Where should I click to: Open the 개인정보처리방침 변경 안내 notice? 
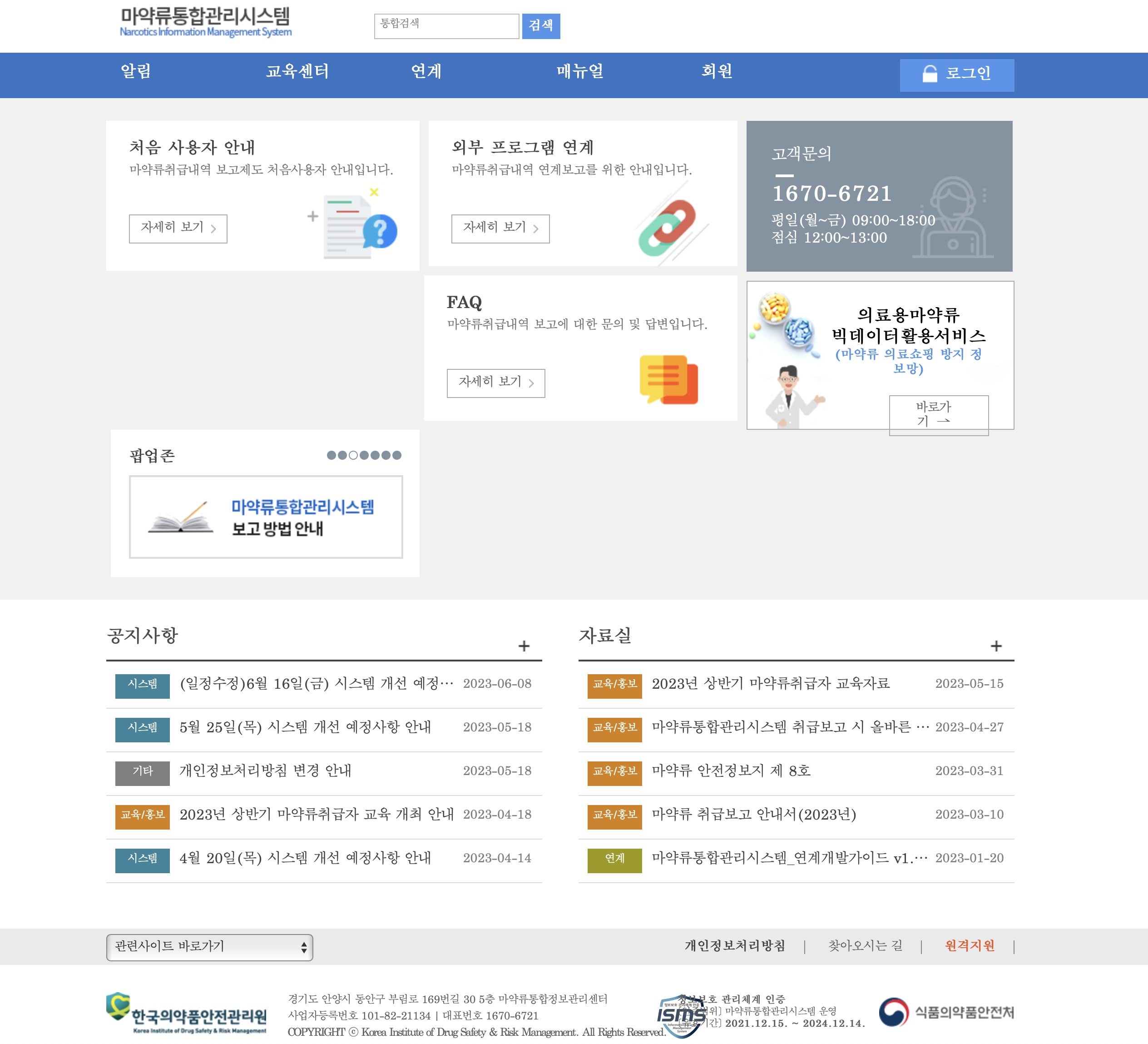[265, 771]
